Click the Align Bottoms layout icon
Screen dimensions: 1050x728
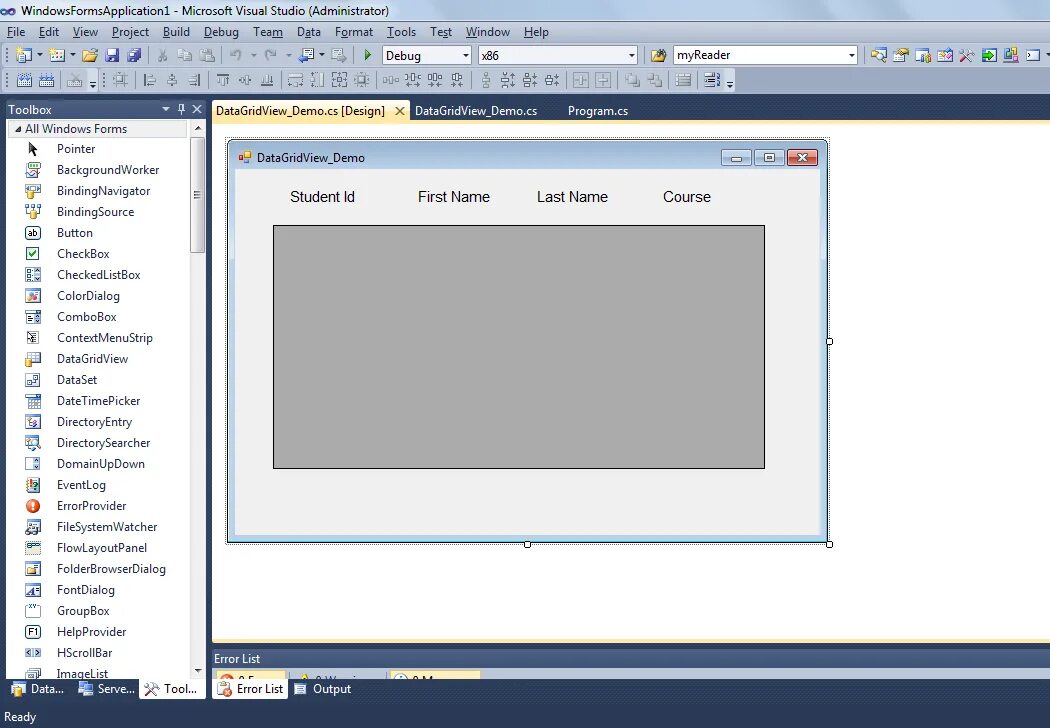[x=267, y=80]
